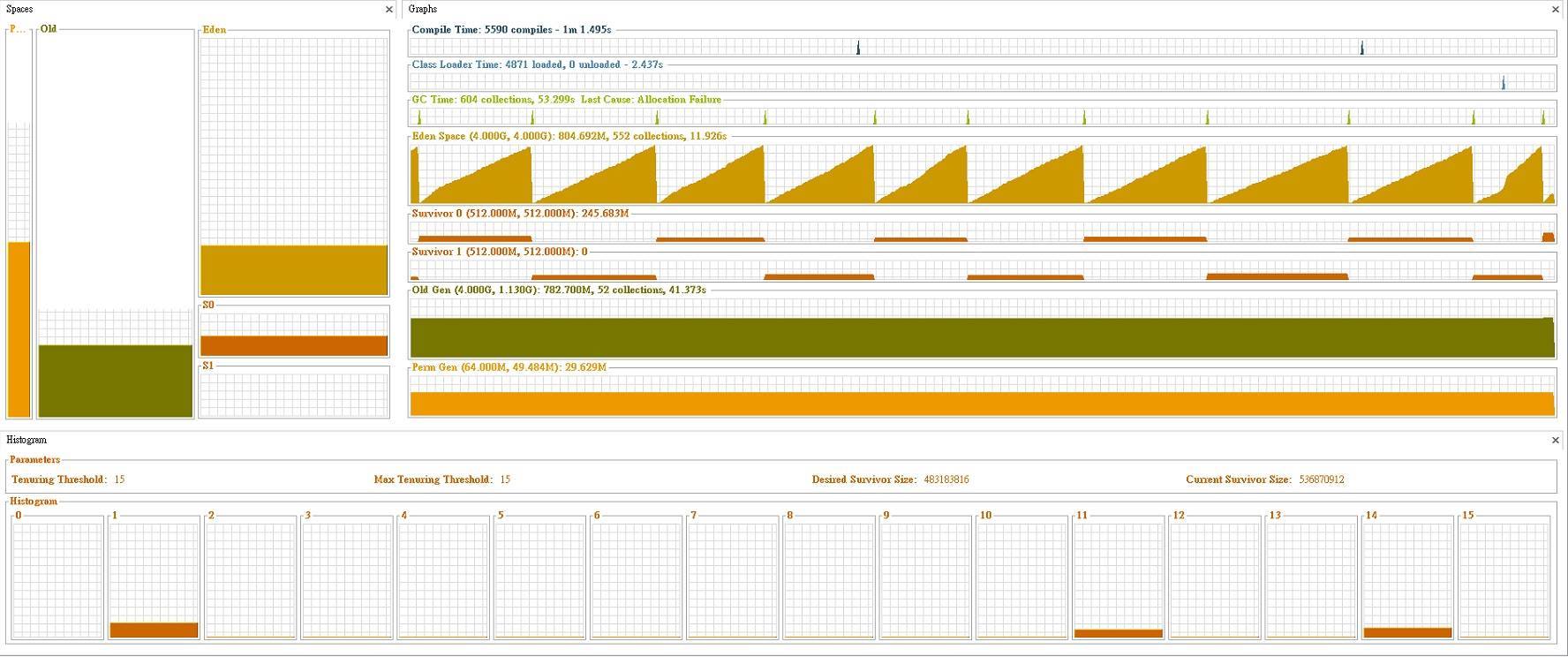Click the Desired Survivor Size value
1568x657 pixels.
(946, 480)
